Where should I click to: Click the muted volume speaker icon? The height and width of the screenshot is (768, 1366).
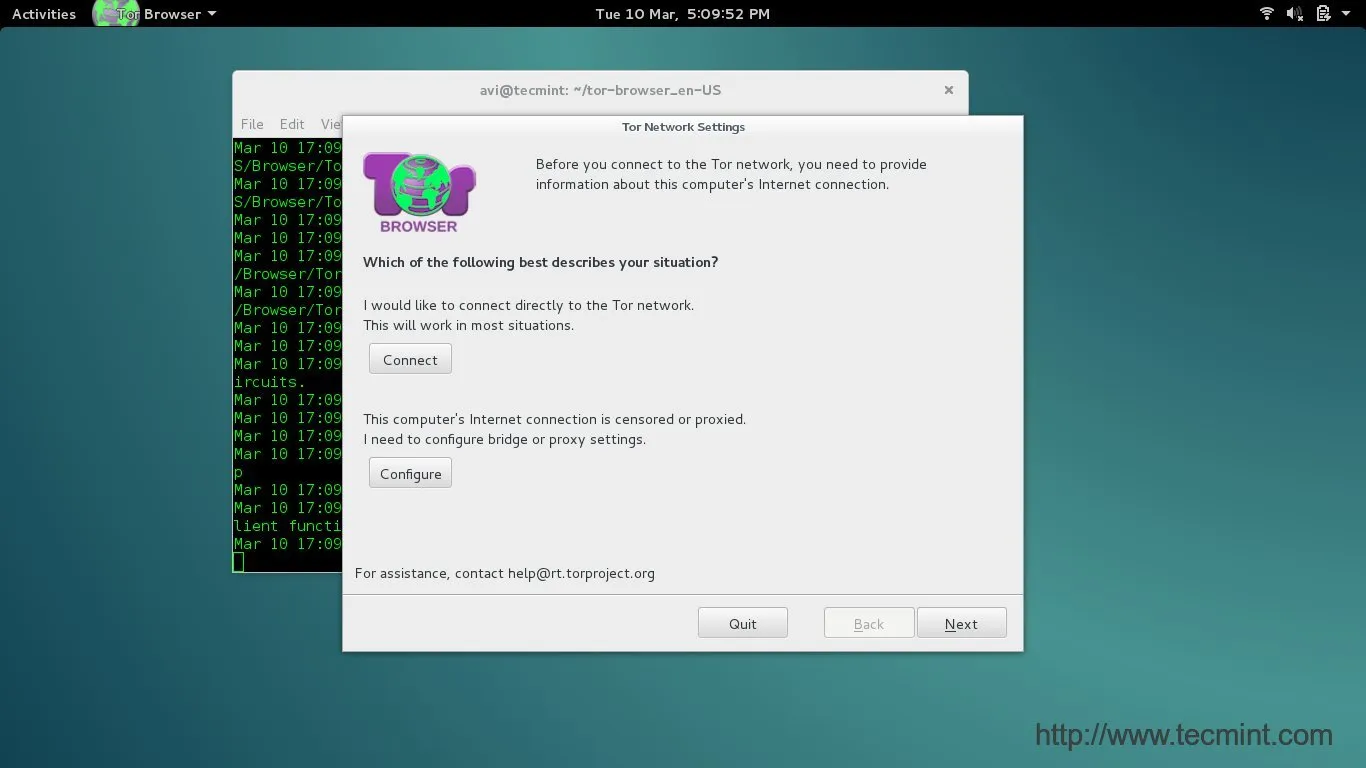1294,14
